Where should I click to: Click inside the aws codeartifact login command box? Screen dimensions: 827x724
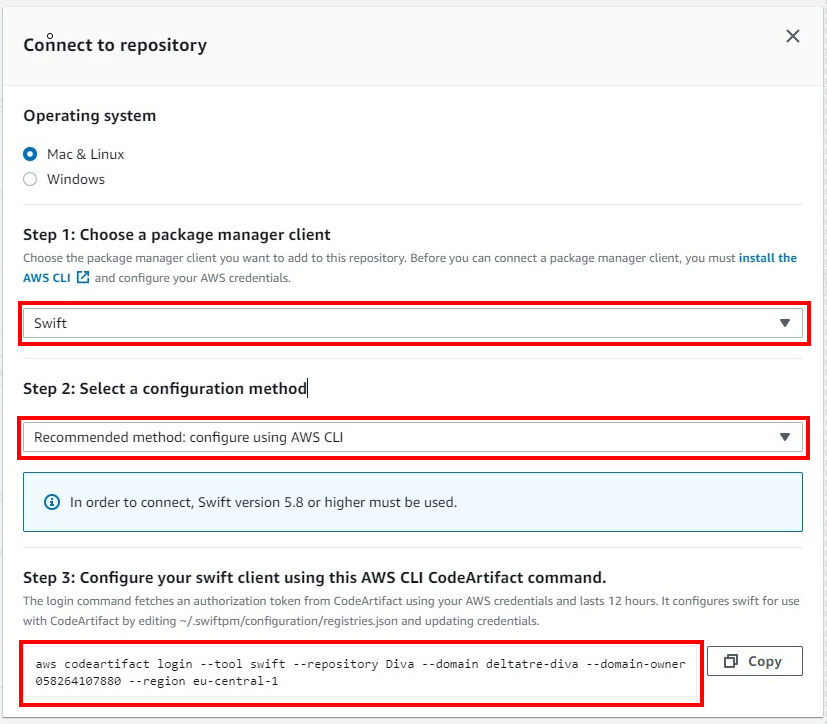click(x=361, y=672)
